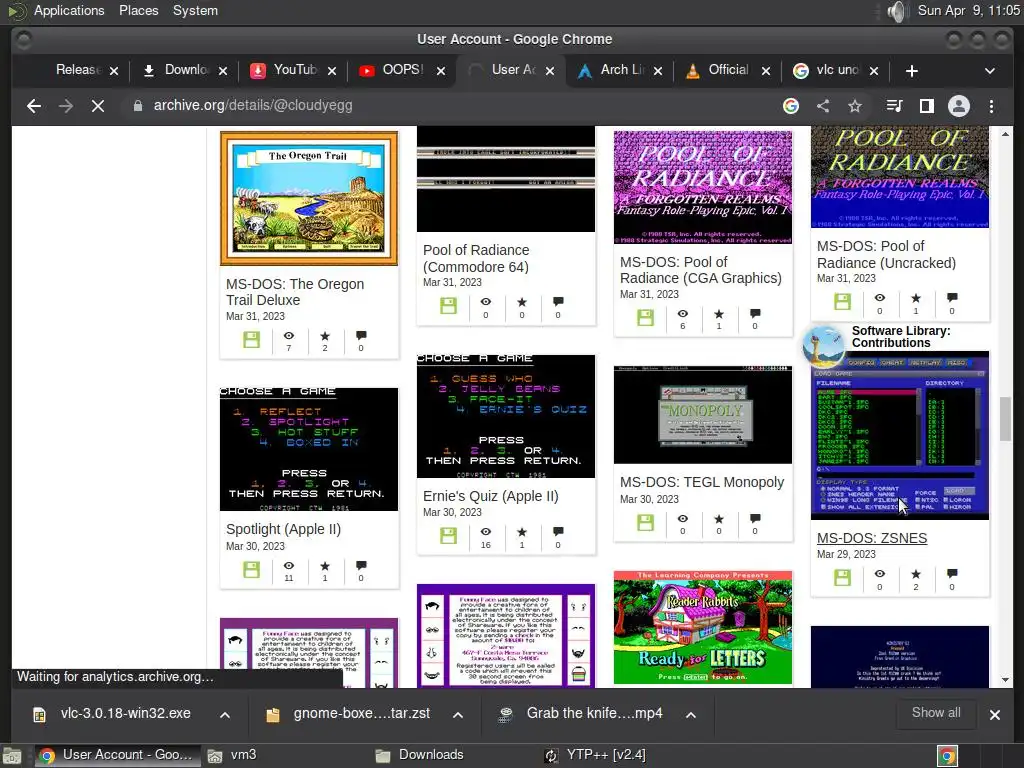
Task: Expand options for vlc-3.0.18-win32.exe download
Action: pyautogui.click(x=225, y=714)
